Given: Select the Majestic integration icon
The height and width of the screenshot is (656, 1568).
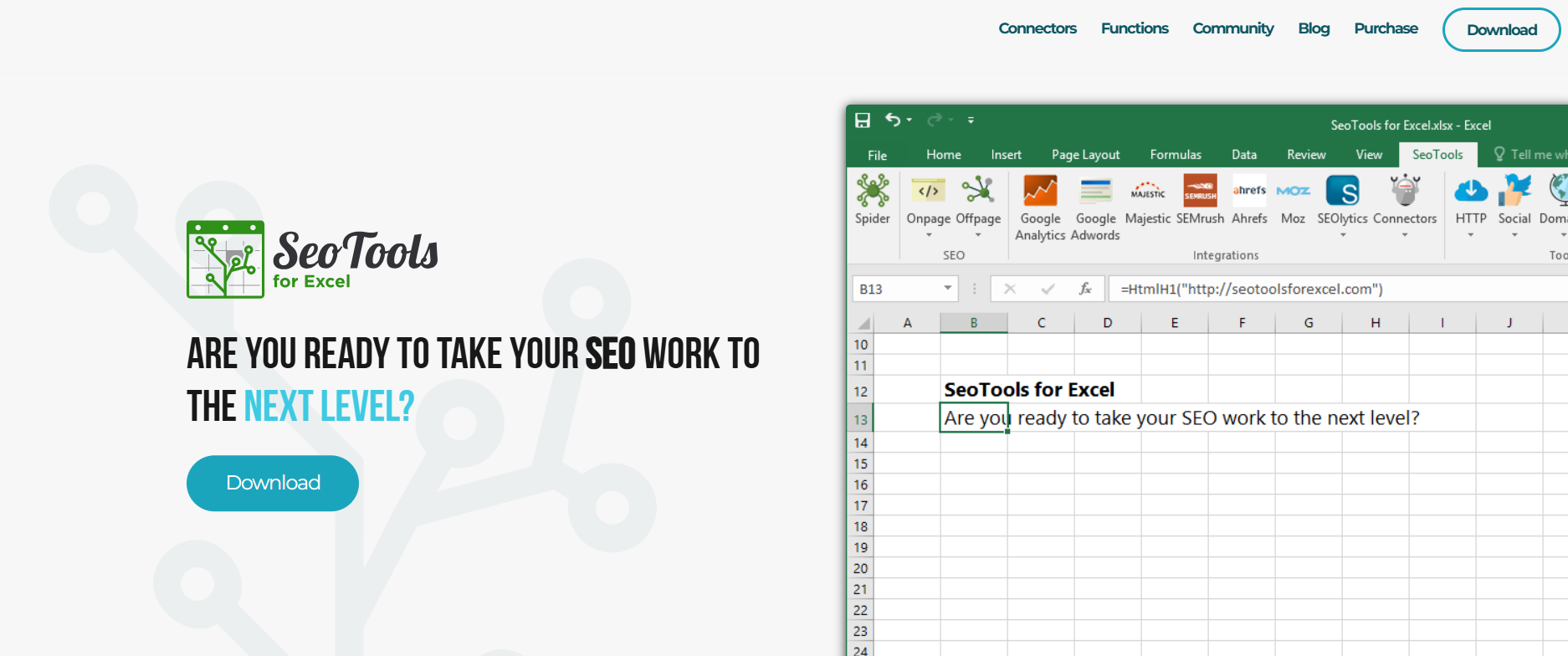Looking at the screenshot, I should click(1148, 192).
